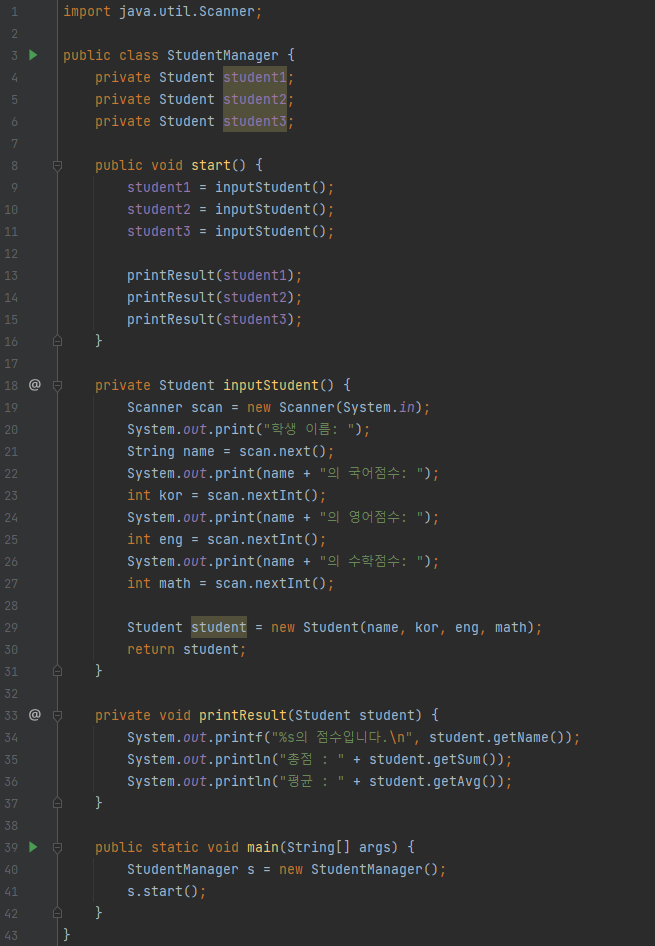Run StudentManager class from line 3 gutter arrow
The image size is (655, 946).
(33, 55)
